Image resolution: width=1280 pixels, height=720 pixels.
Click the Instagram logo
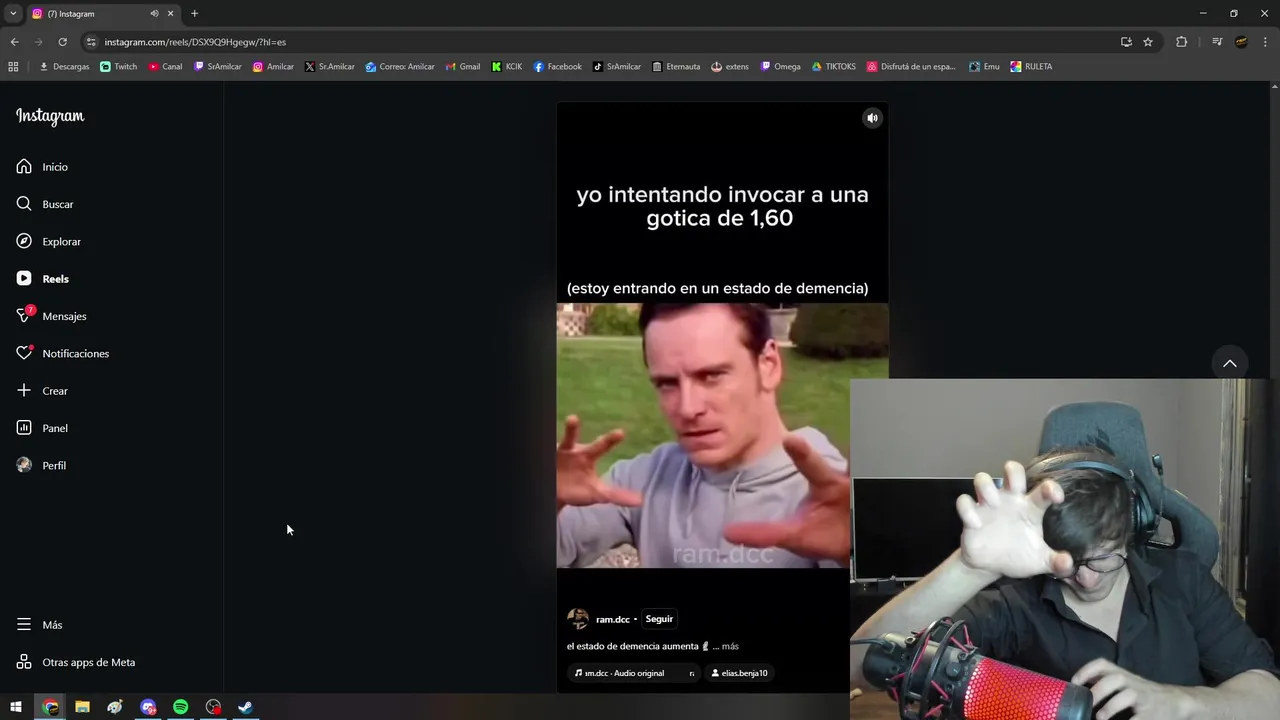(x=50, y=116)
